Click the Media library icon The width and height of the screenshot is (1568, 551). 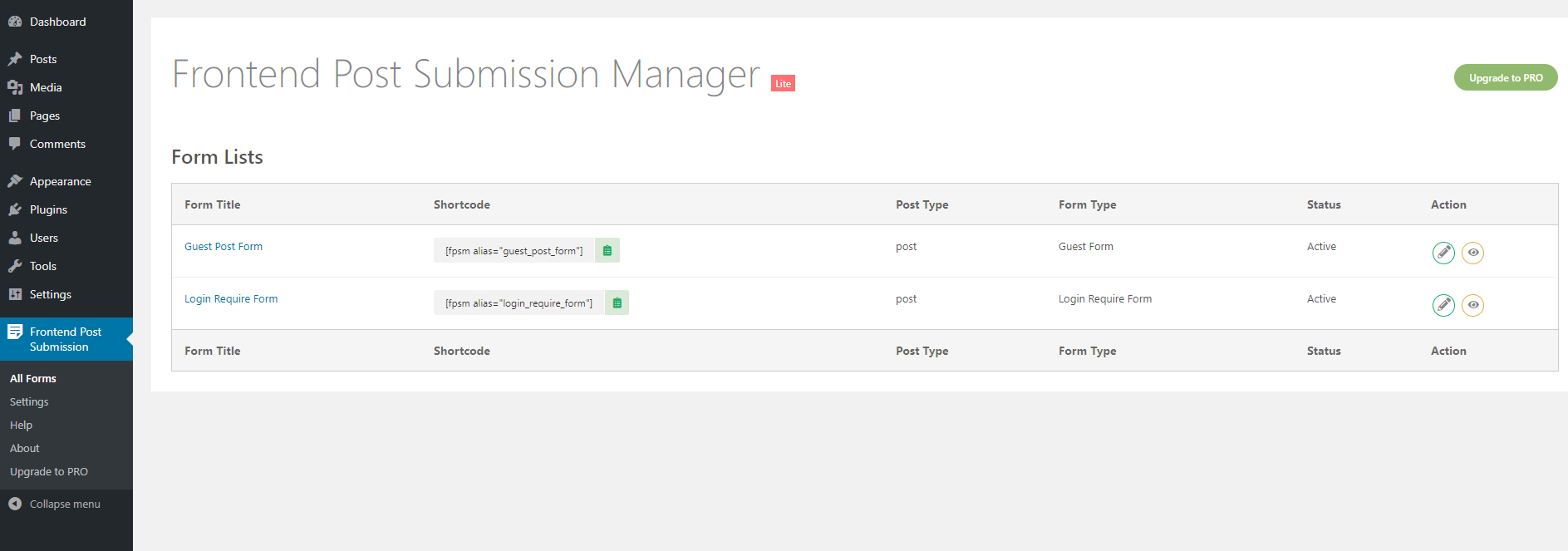pyautogui.click(x=15, y=87)
